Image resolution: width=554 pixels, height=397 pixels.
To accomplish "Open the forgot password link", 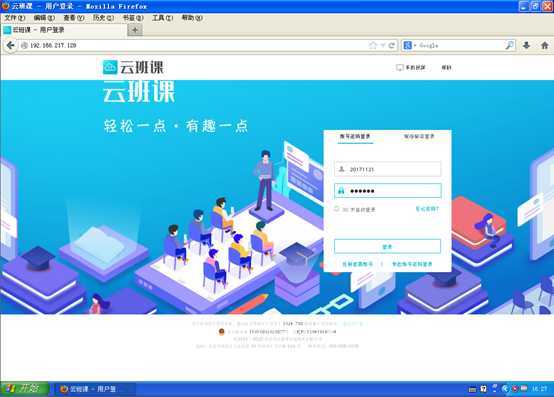I will tap(427, 209).
